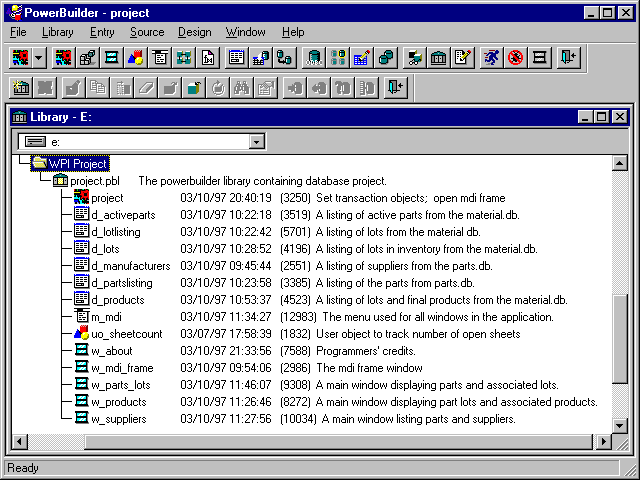Click the Copy entries icon in PainterBar
Viewport: 640px width, 480px height.
[98, 88]
